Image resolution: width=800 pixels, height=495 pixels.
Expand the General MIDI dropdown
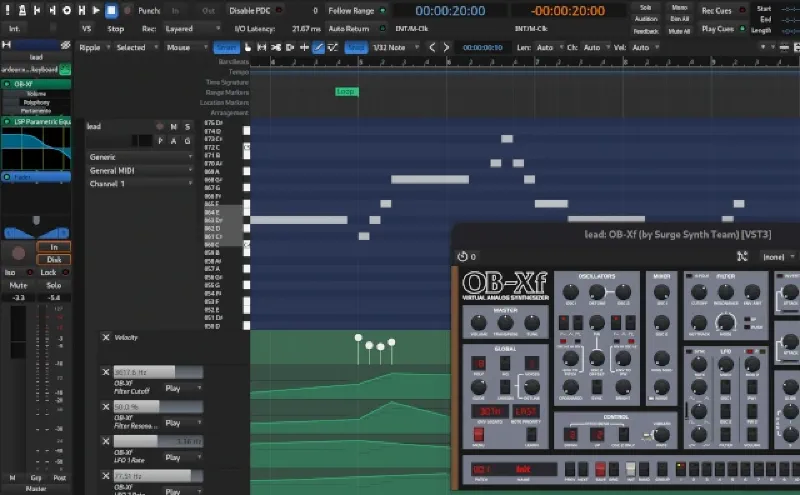coord(140,171)
